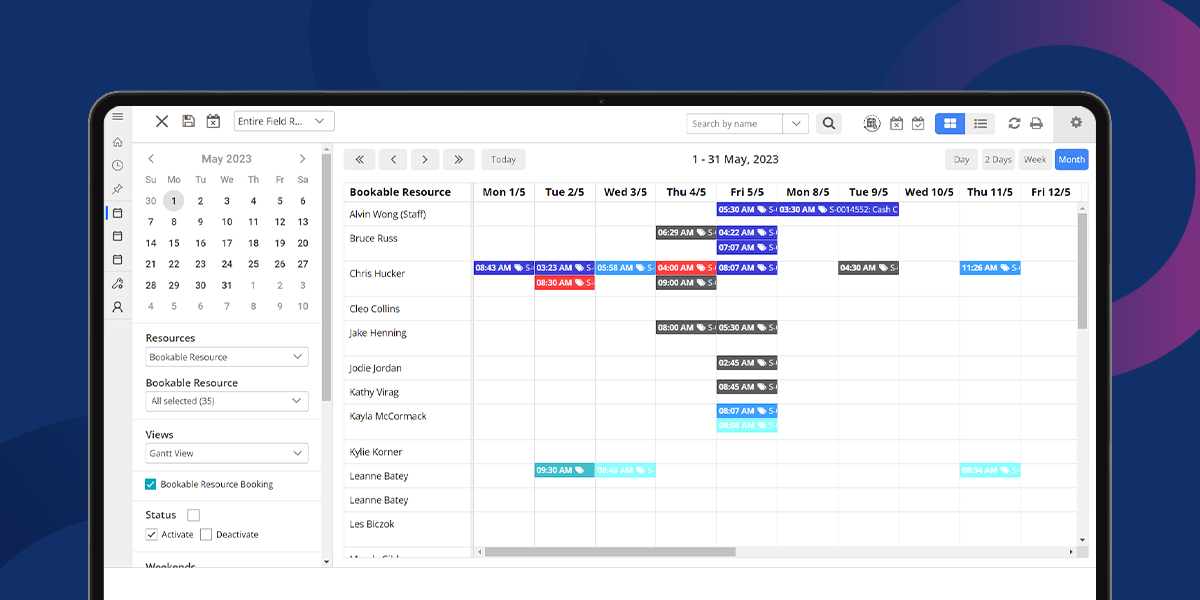Viewport: 1200px width, 600px height.
Task: Click the calendar-x icon beside the calculator icon
Action: coord(896,124)
